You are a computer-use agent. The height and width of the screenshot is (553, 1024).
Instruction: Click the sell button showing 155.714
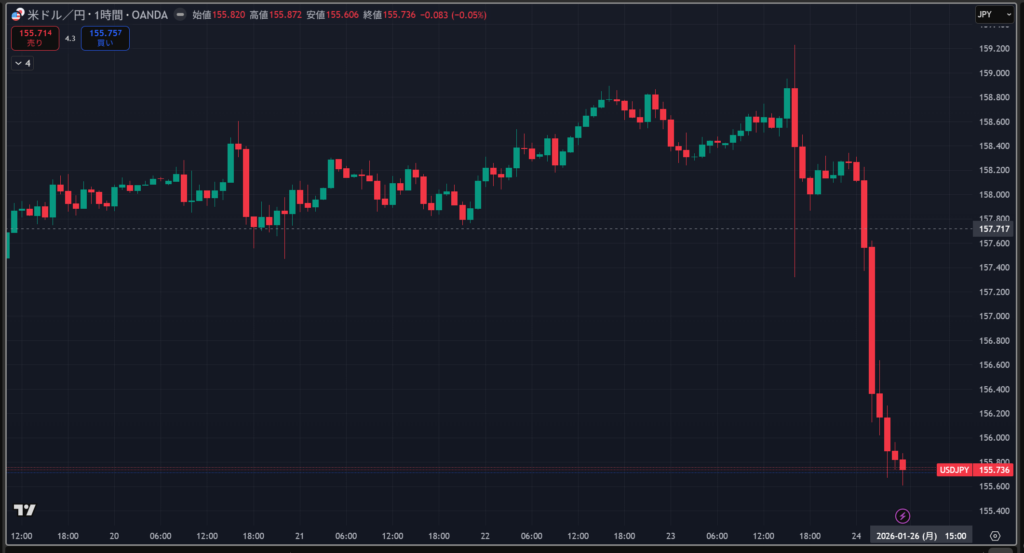click(x=33, y=38)
